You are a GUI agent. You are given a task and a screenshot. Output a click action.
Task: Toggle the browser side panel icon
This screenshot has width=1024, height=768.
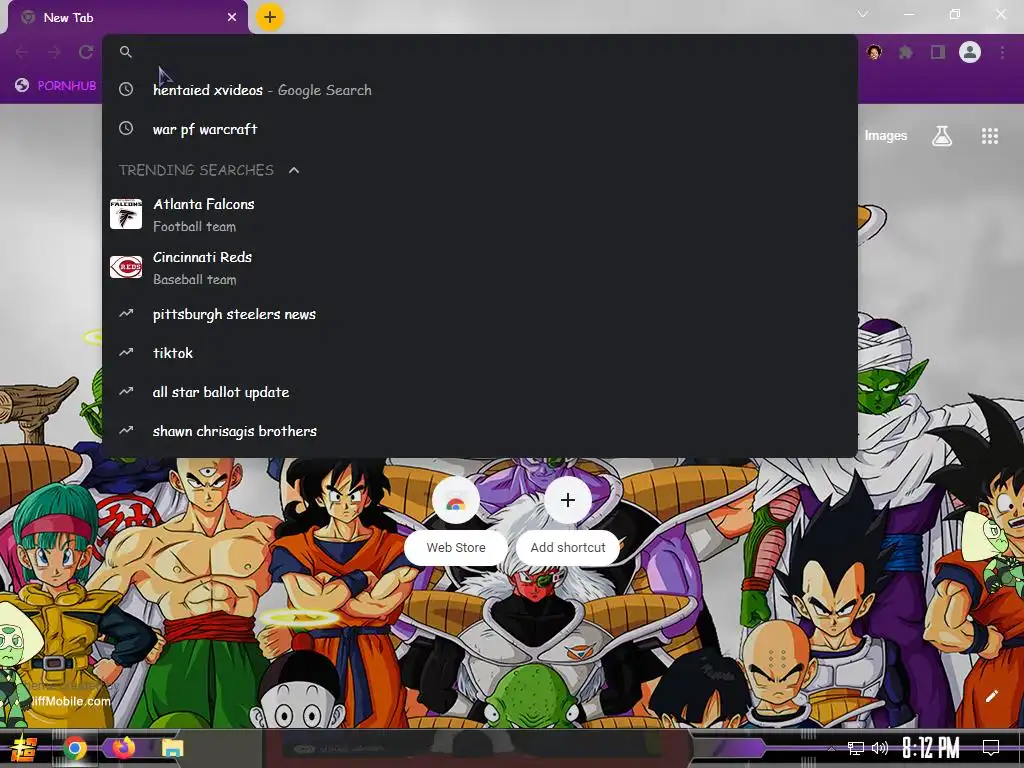click(938, 52)
